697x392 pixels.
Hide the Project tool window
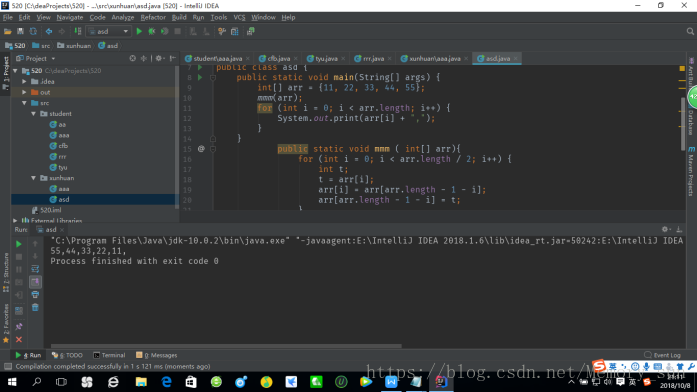173,58
